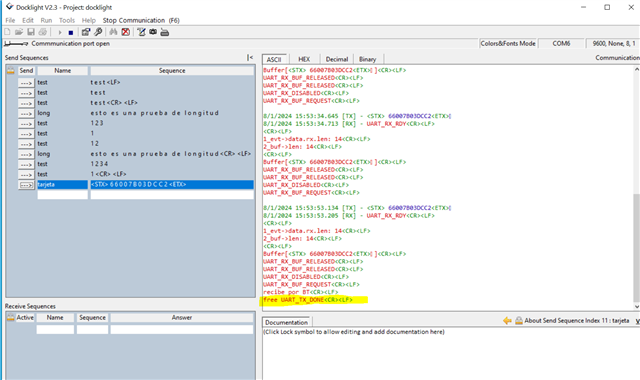This screenshot has height=380, width=640.
Task: Click the Find binoculars icon
Action: tap(113, 32)
